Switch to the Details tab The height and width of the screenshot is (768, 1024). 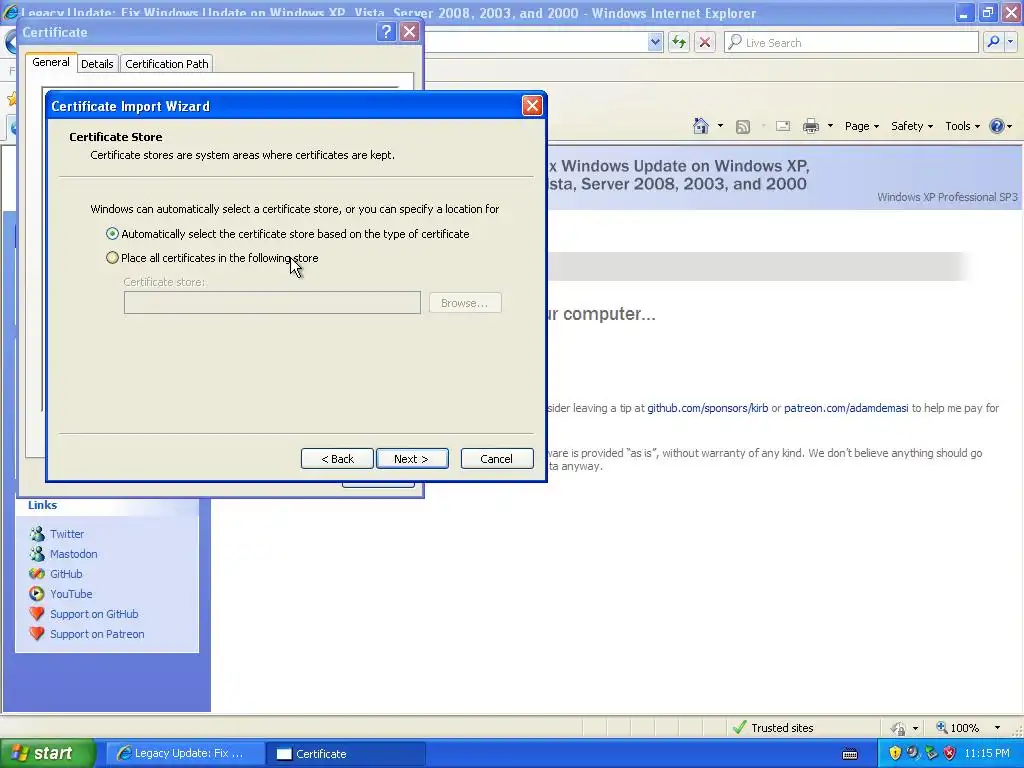(x=97, y=63)
